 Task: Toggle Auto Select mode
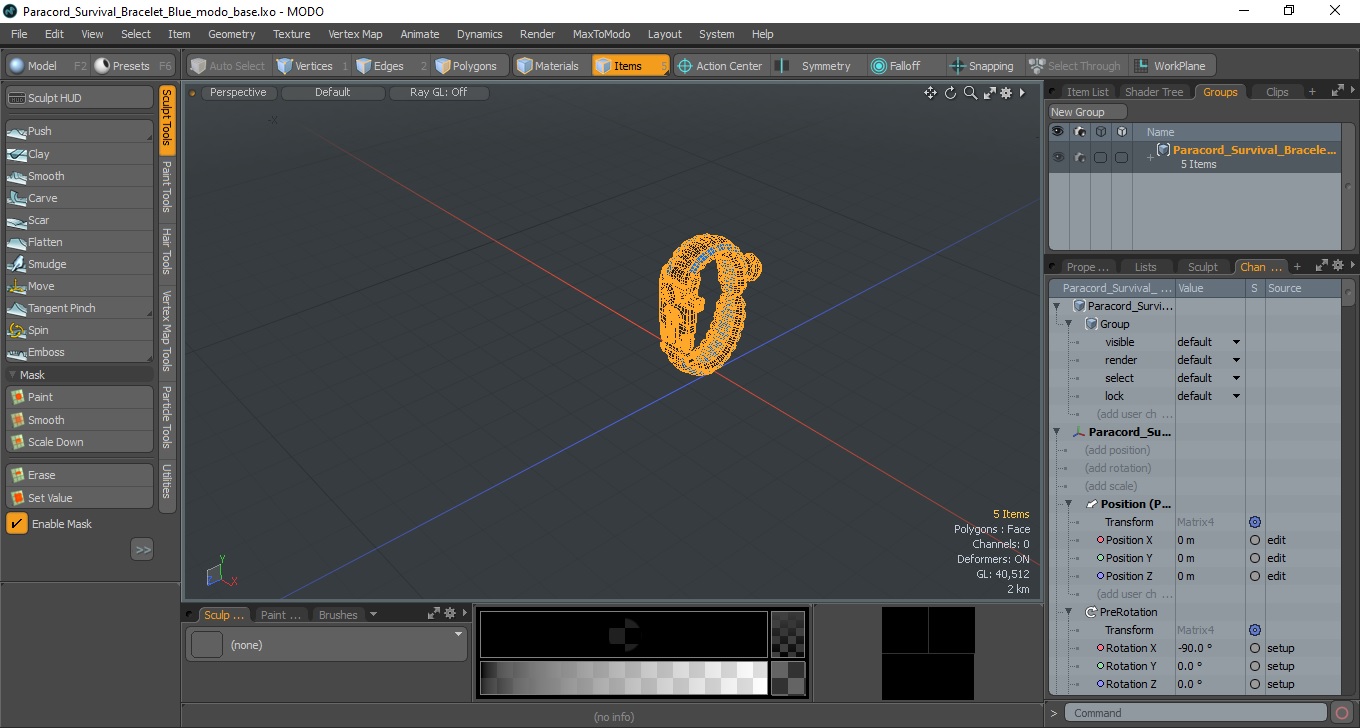click(228, 66)
